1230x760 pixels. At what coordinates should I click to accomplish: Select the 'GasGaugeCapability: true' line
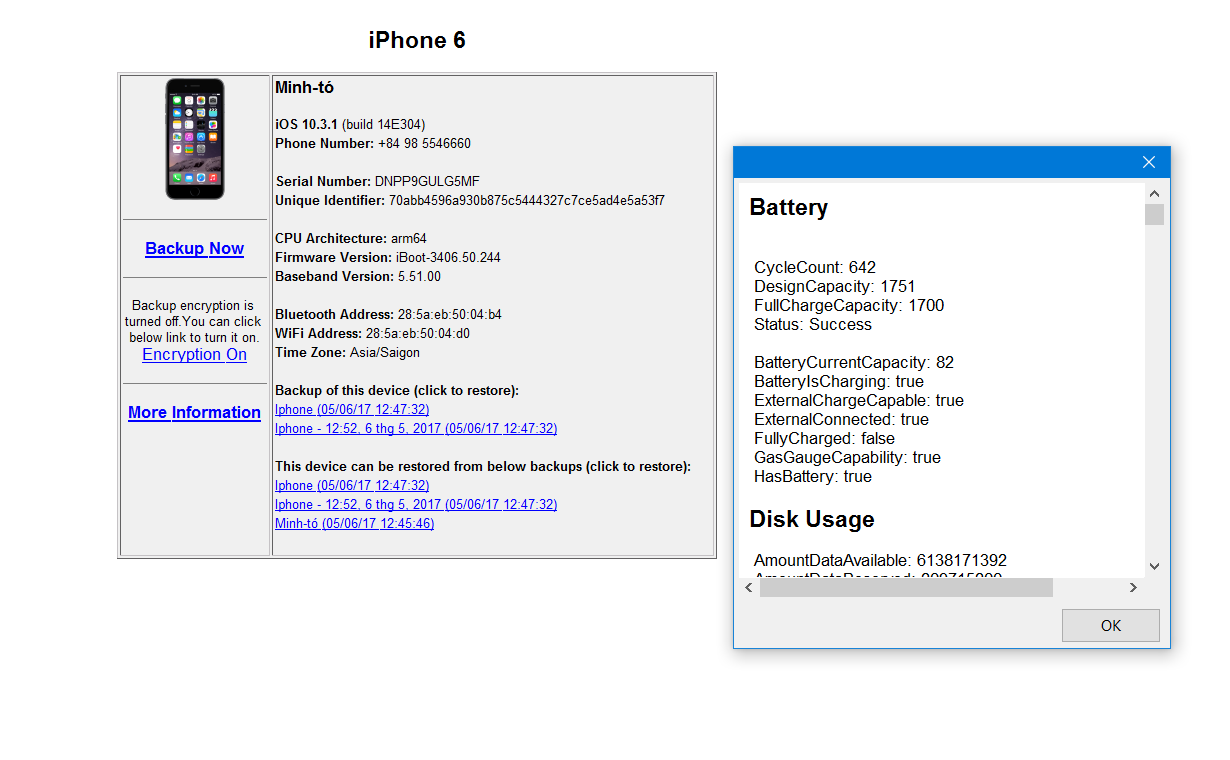(848, 457)
